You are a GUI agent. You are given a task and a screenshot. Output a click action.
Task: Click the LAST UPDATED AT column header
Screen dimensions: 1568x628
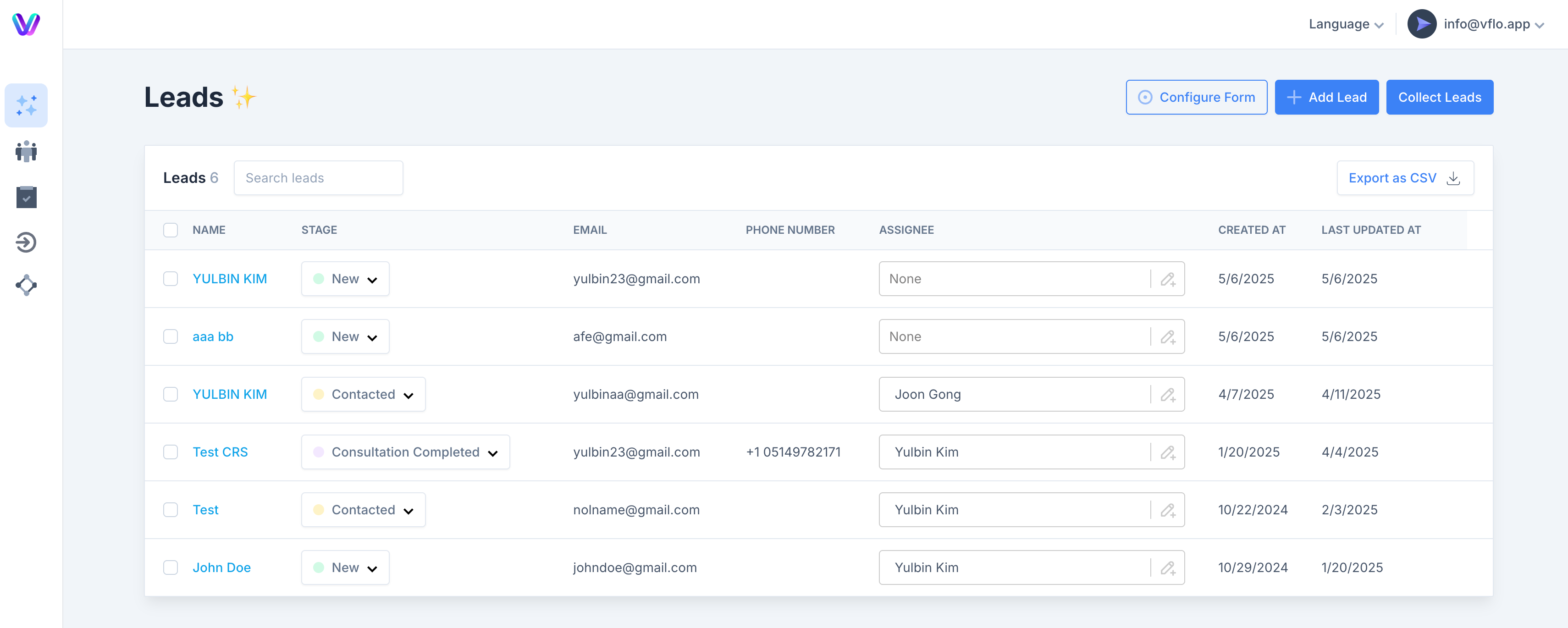click(x=1371, y=230)
